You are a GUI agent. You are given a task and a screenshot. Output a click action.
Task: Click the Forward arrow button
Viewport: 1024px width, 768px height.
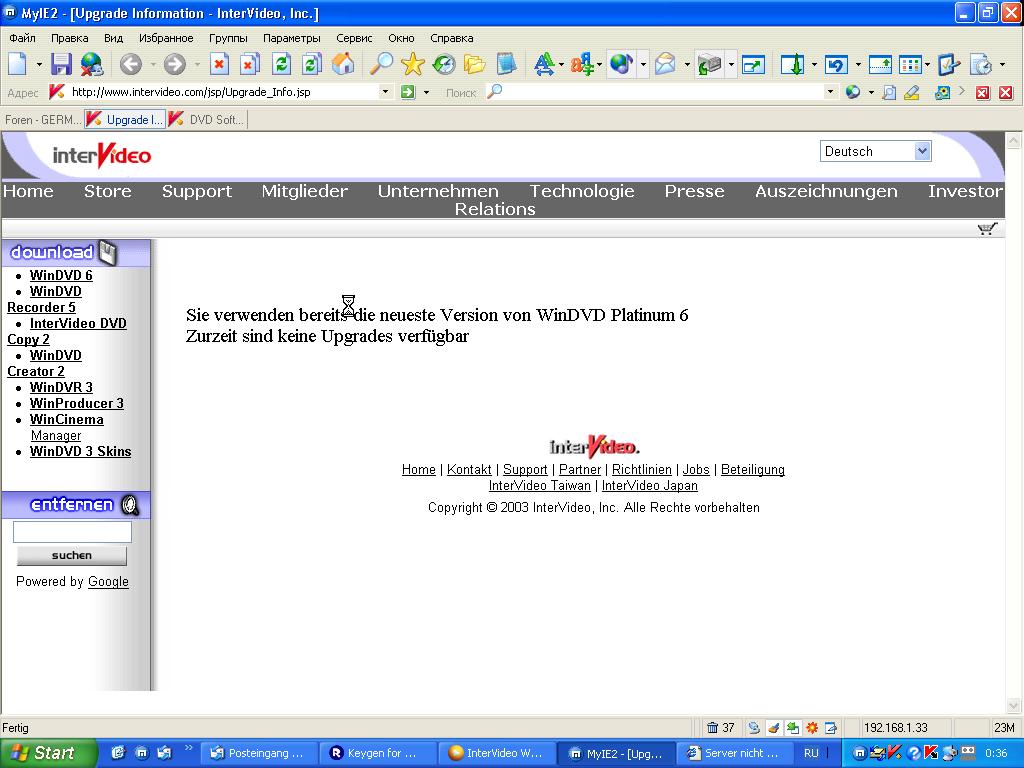[x=174, y=64]
